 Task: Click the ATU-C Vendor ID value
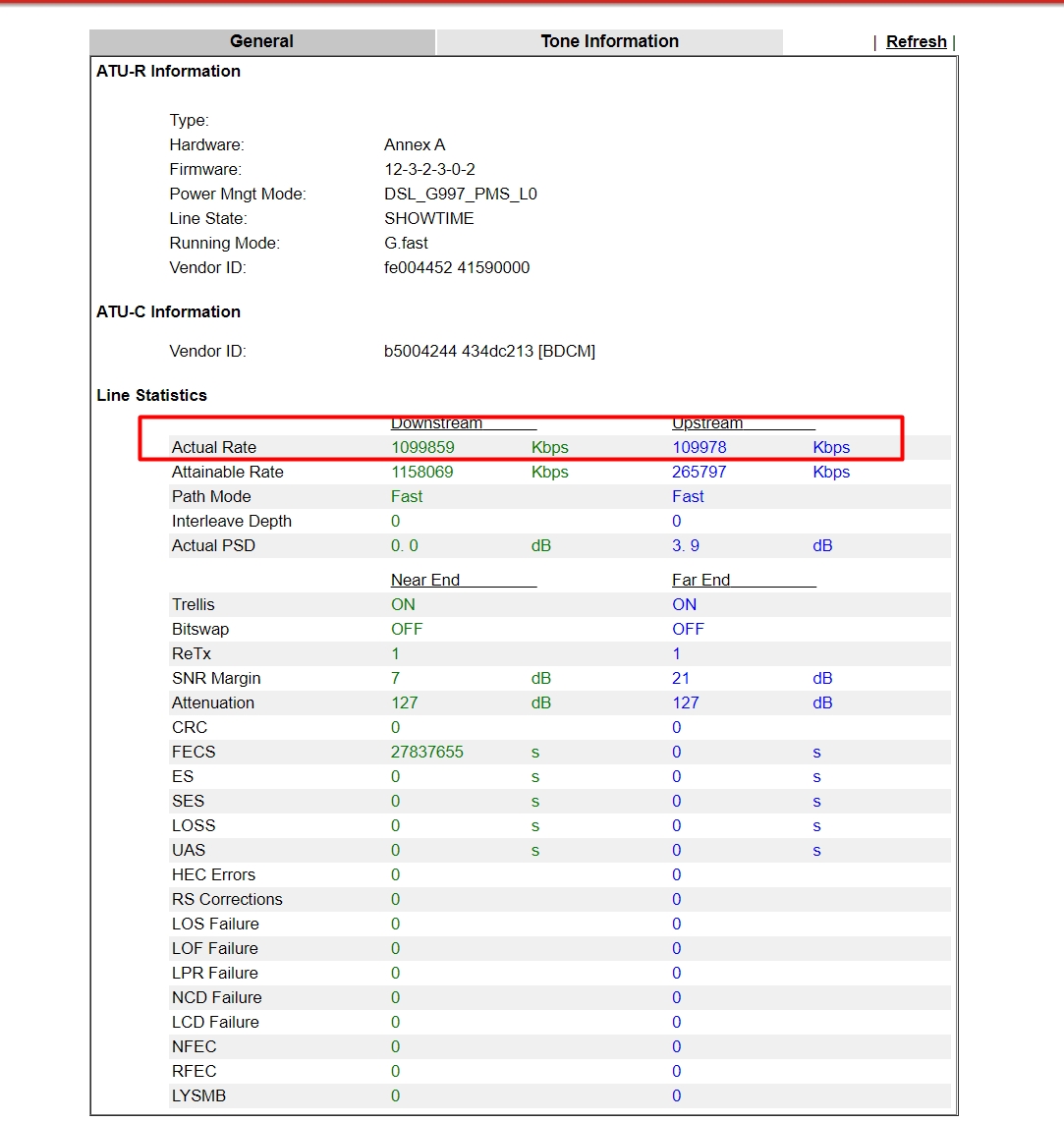(x=489, y=352)
